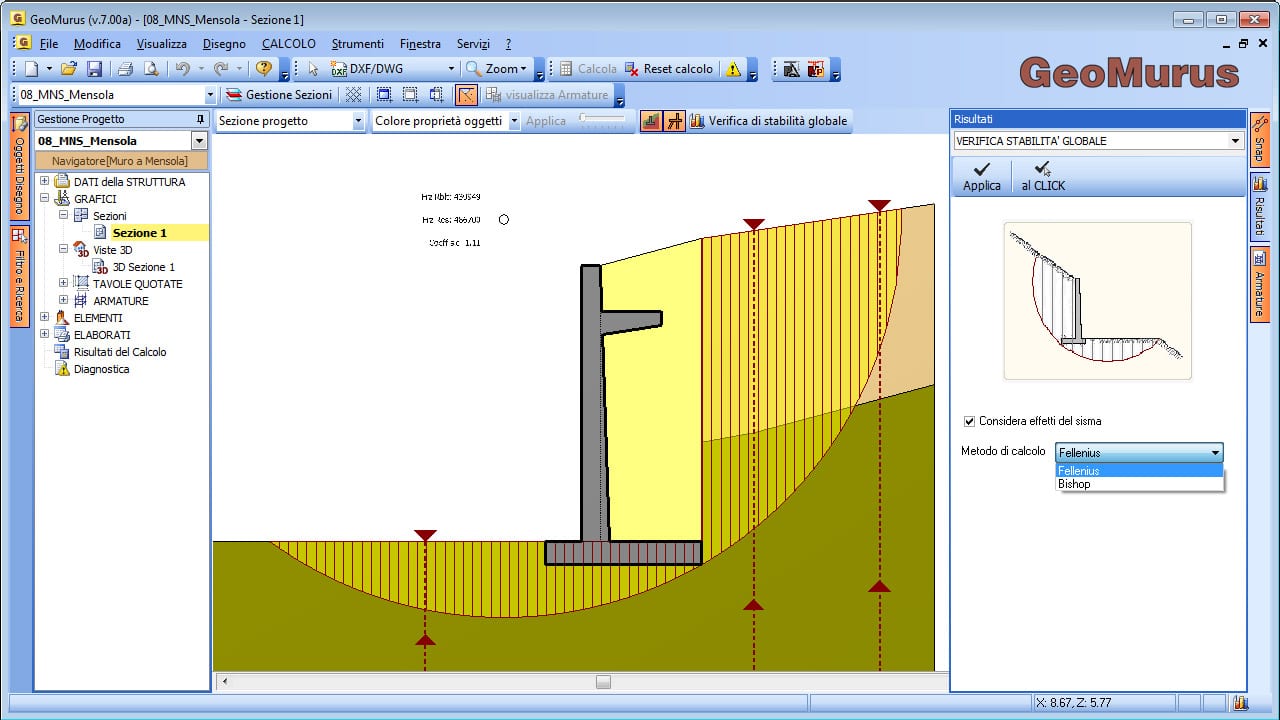Open Gestione Sezioni
This screenshot has height=720, width=1280.
279,95
